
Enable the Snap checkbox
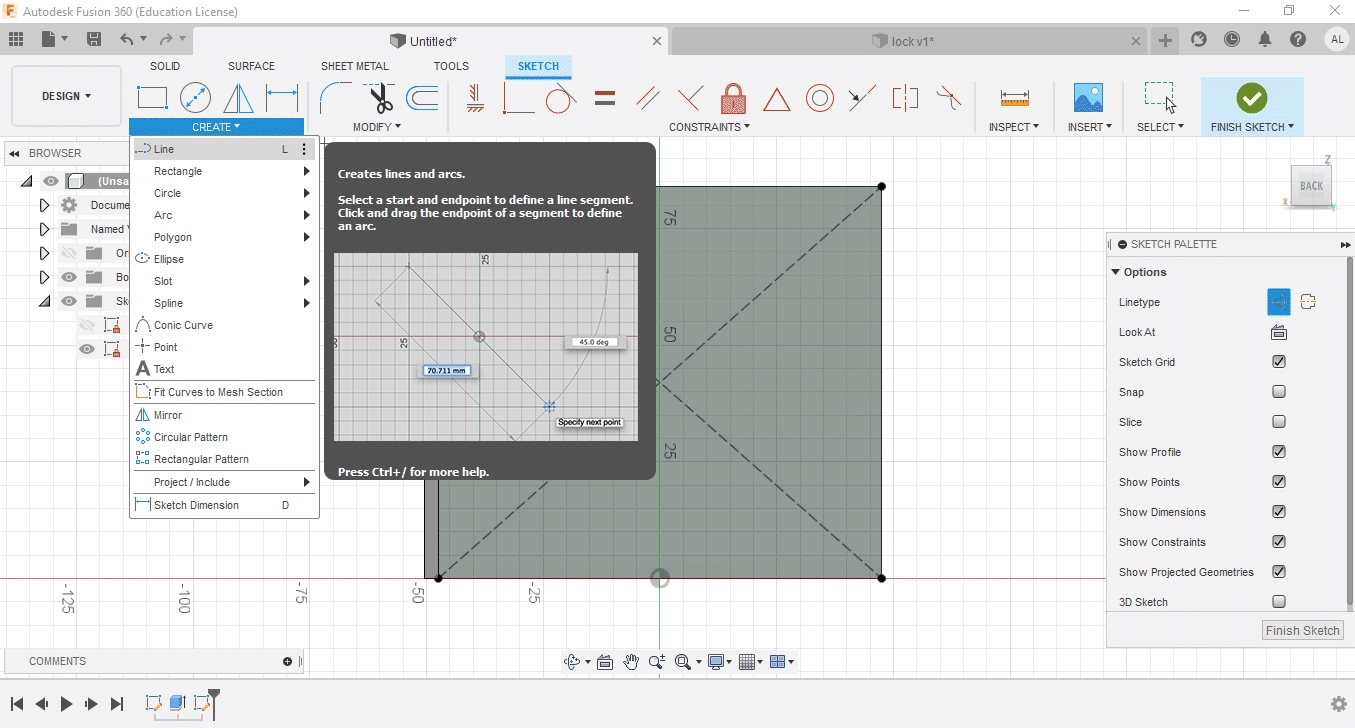[x=1278, y=392]
